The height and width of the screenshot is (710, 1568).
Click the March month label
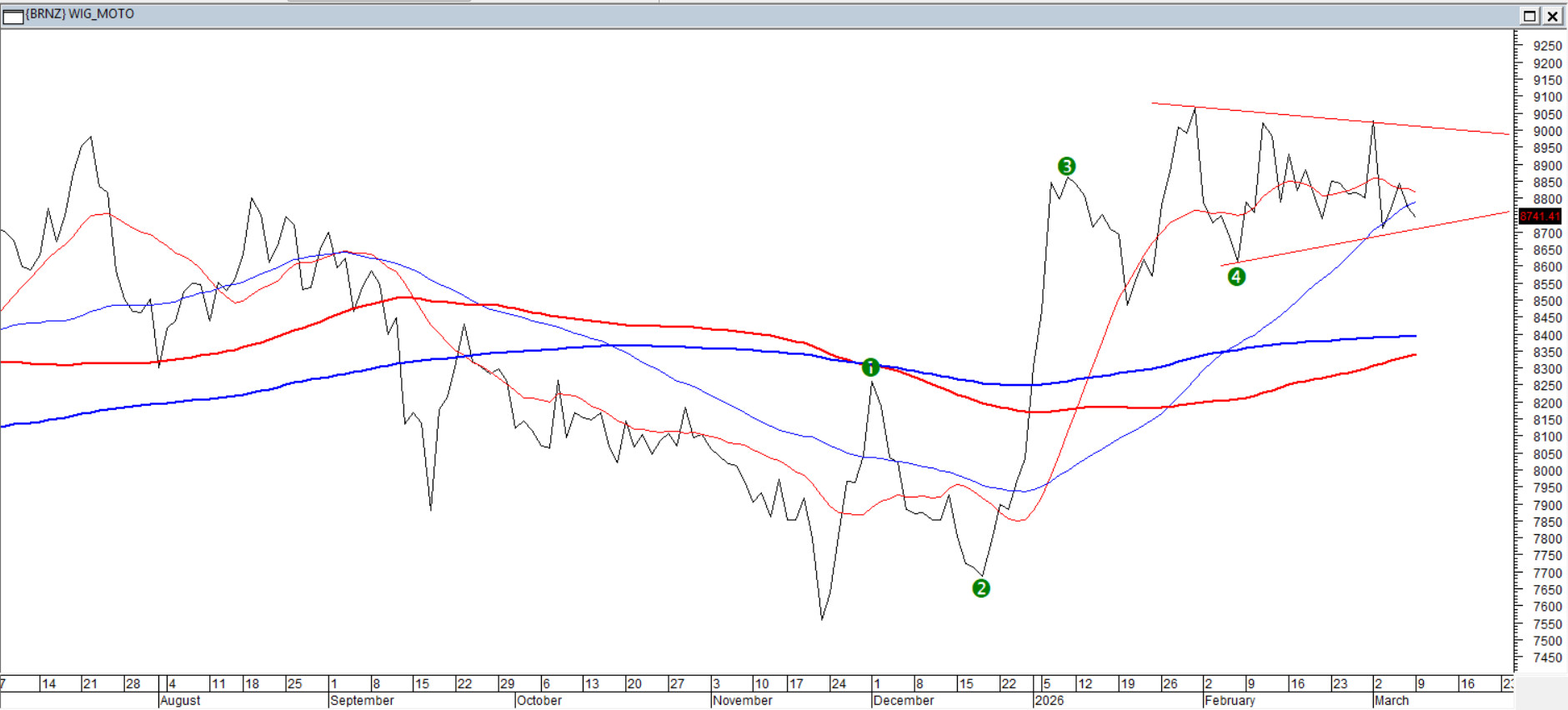[x=1391, y=701]
